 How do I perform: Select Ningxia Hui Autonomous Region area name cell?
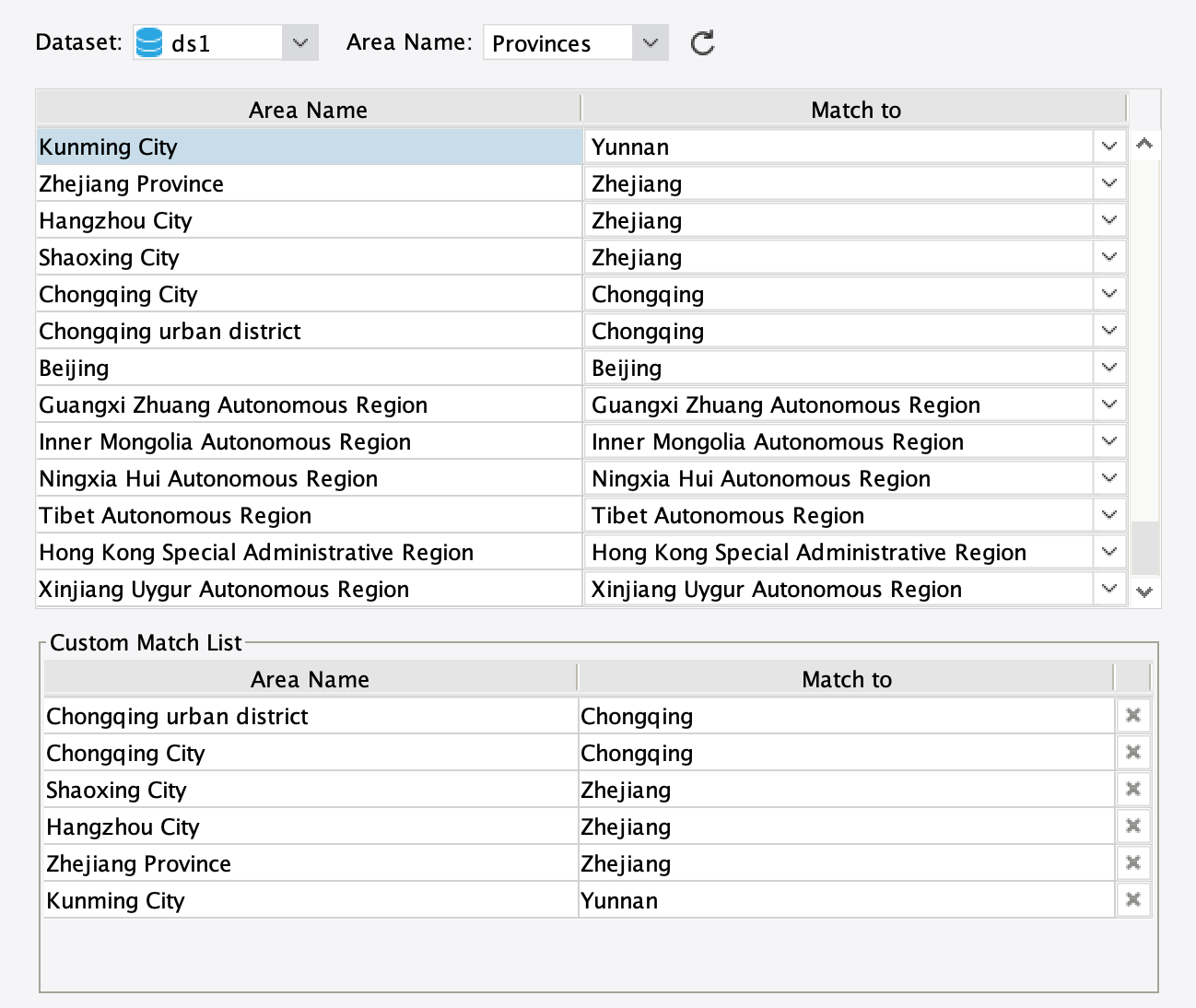pyautogui.click(x=310, y=478)
